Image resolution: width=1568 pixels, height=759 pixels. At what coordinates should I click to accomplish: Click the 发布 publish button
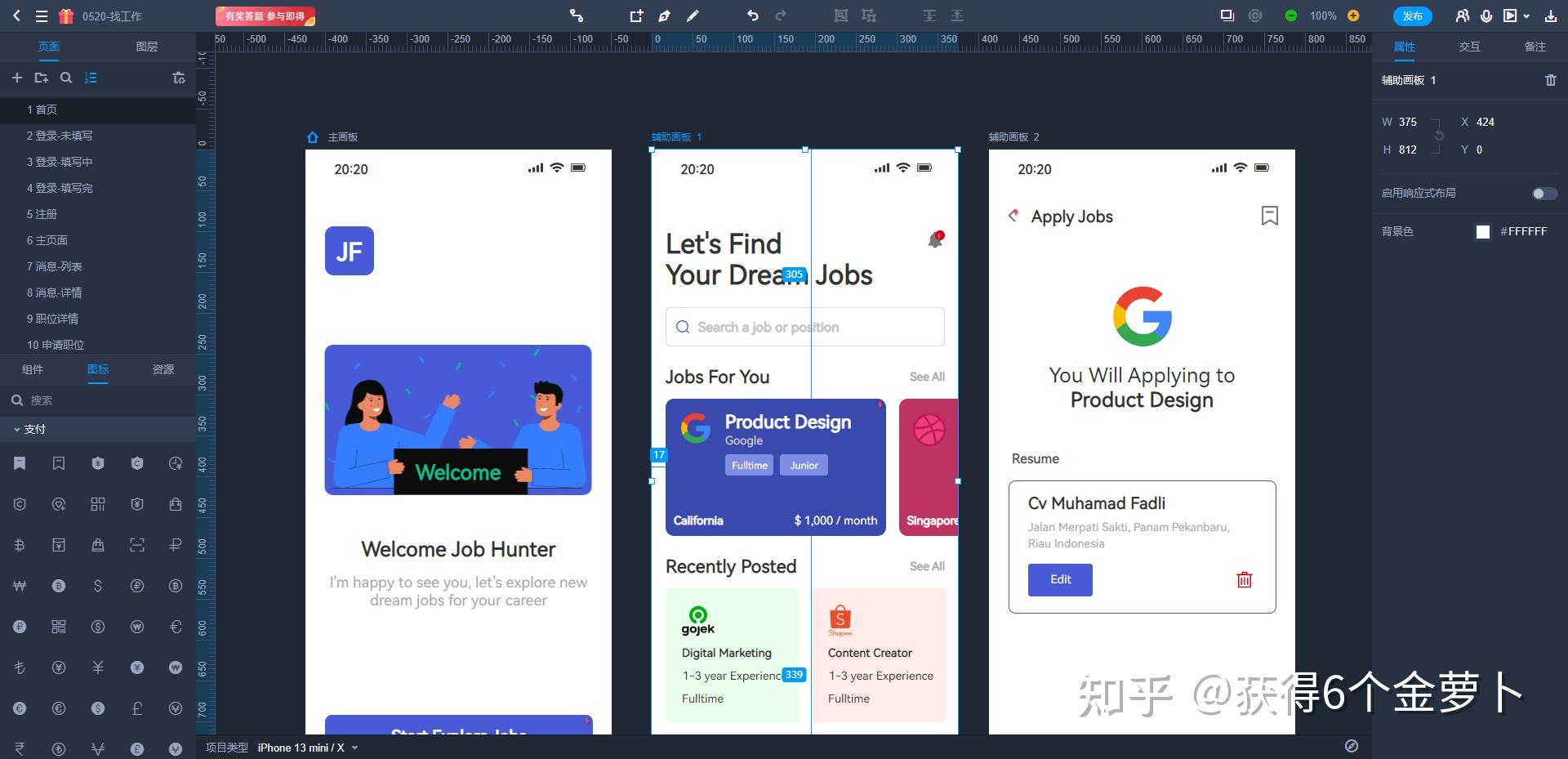[1413, 16]
